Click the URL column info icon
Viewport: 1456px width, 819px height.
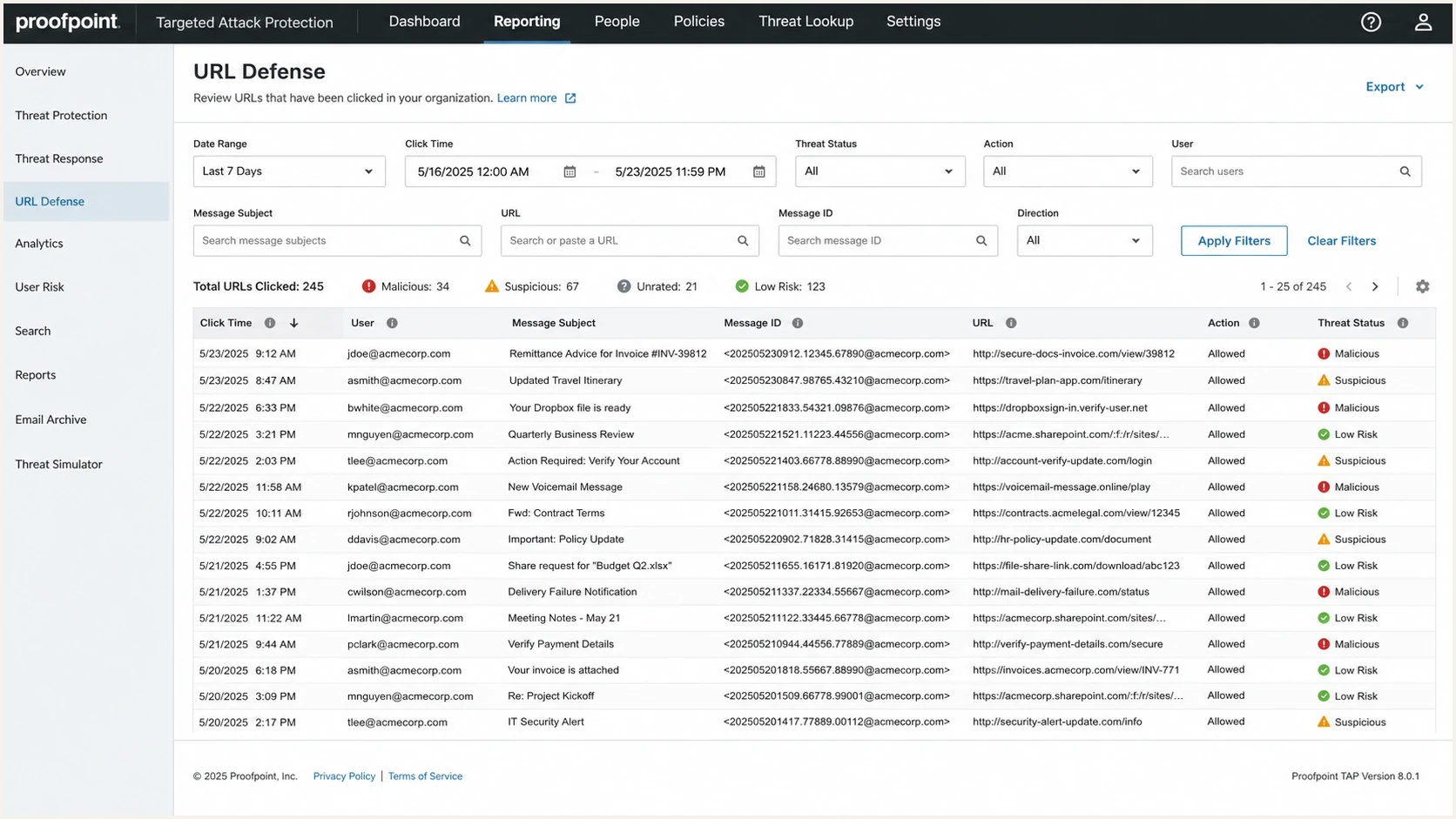[x=1011, y=323]
